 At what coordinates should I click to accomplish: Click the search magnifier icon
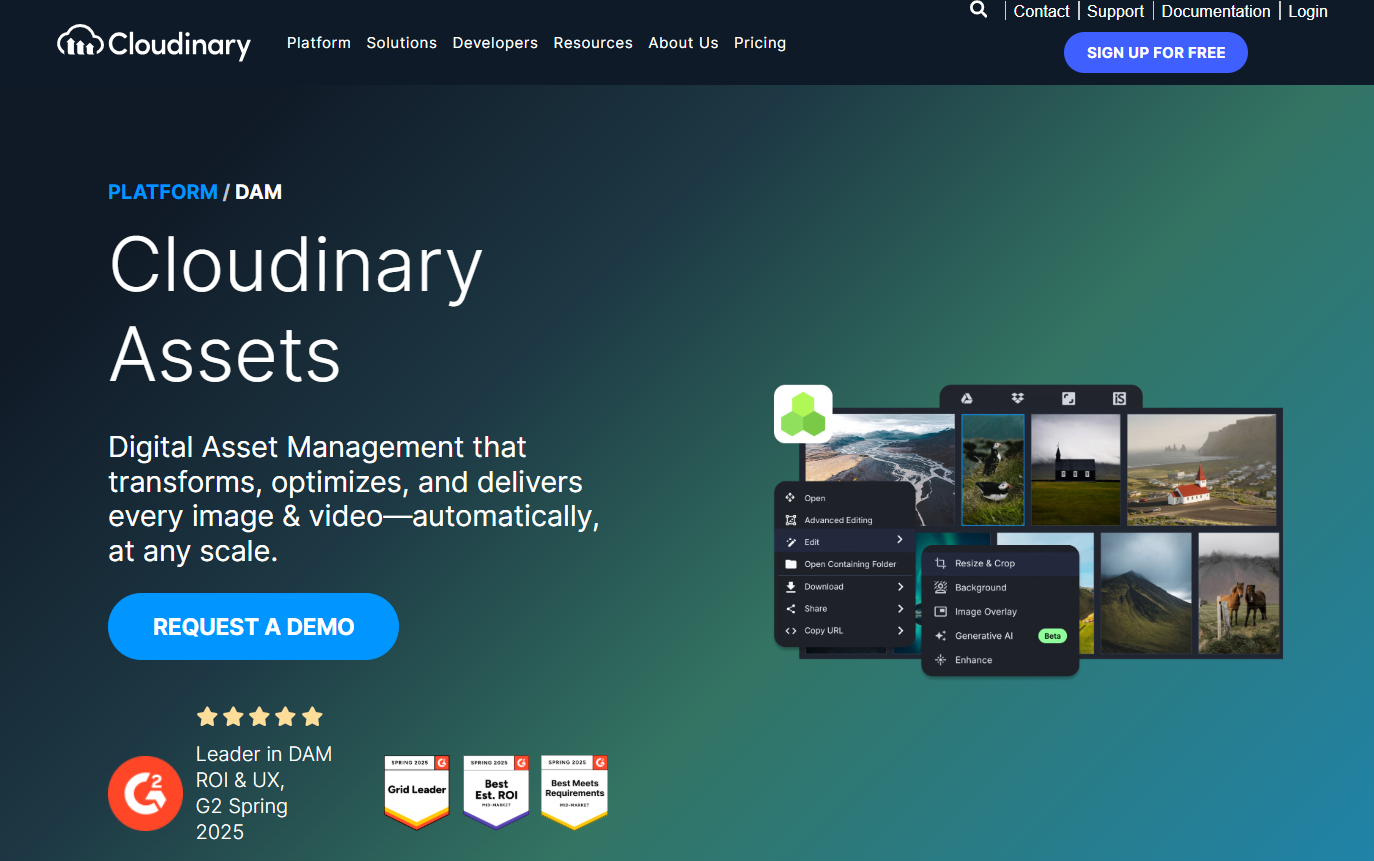tap(979, 10)
